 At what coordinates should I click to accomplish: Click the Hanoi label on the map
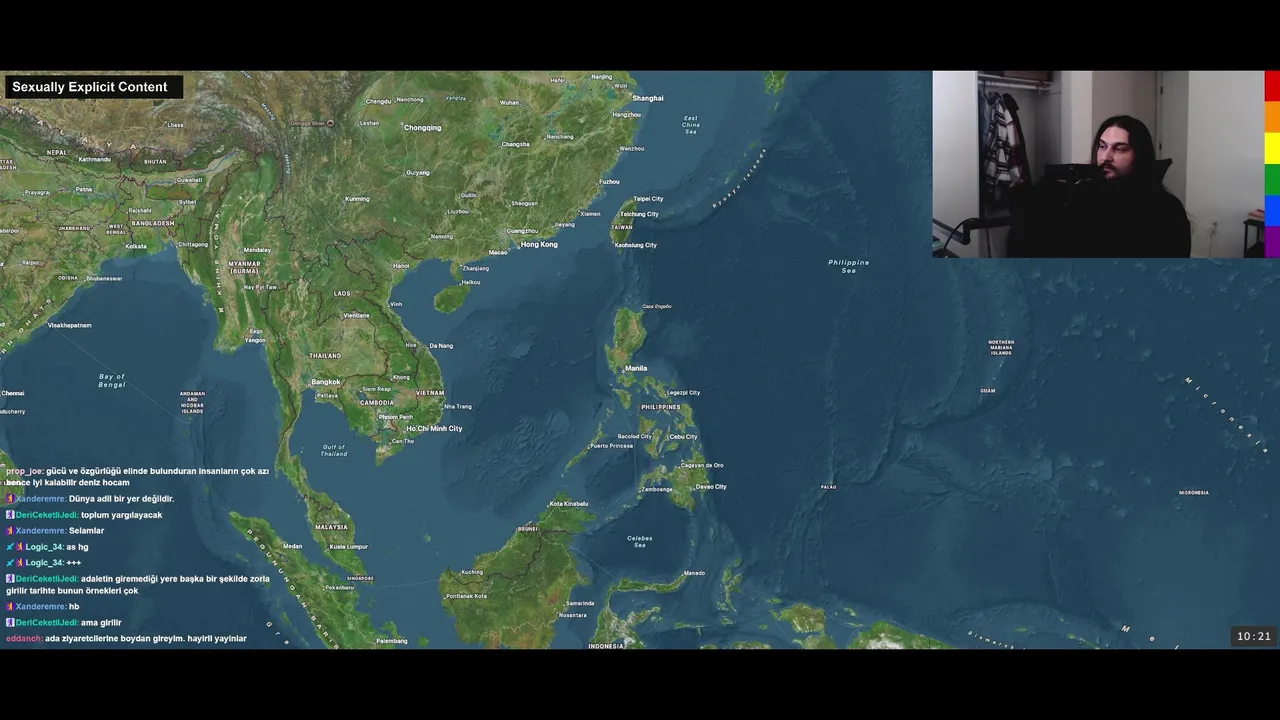(401, 266)
